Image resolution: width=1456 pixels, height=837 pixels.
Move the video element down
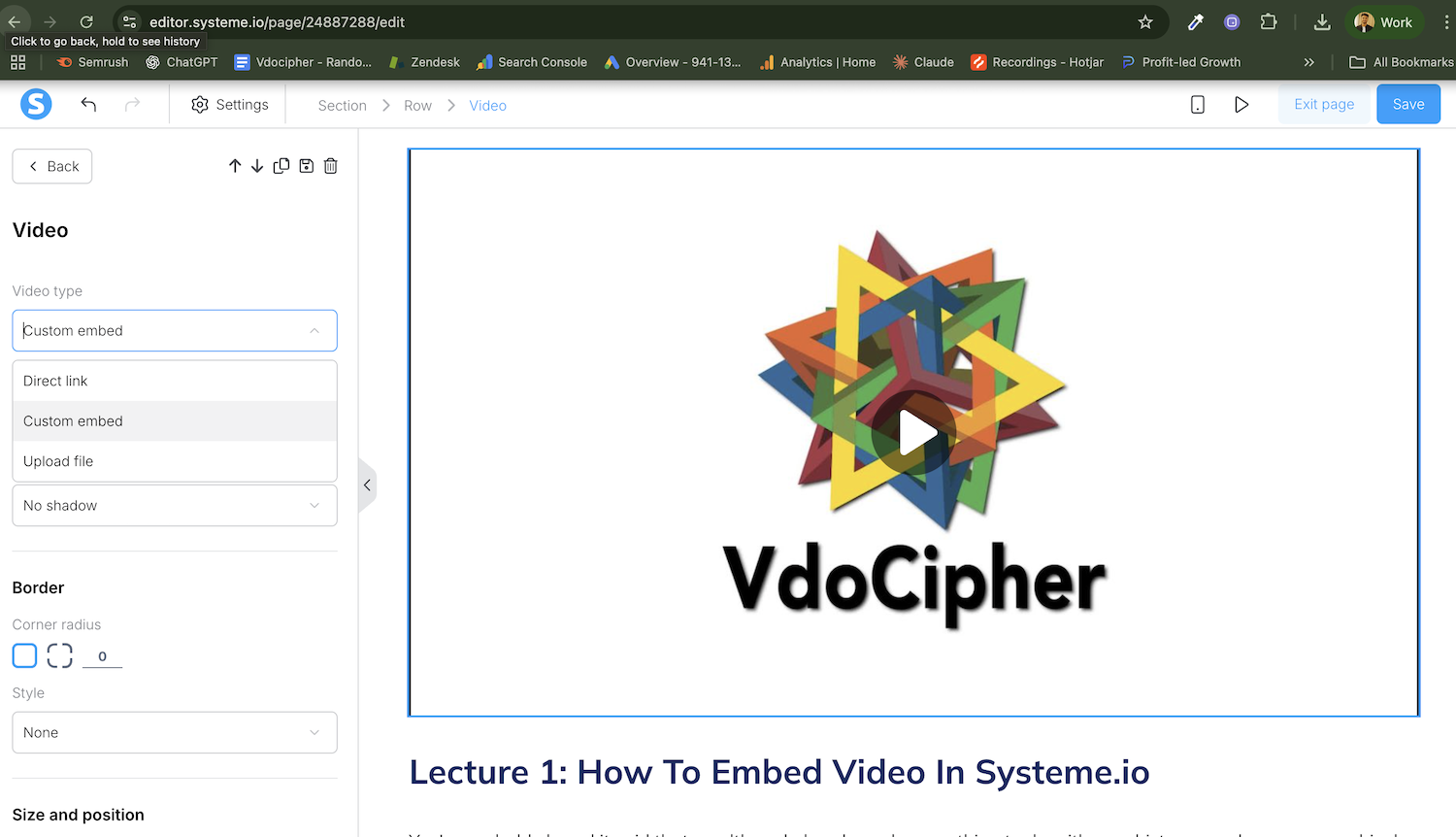tap(257, 166)
